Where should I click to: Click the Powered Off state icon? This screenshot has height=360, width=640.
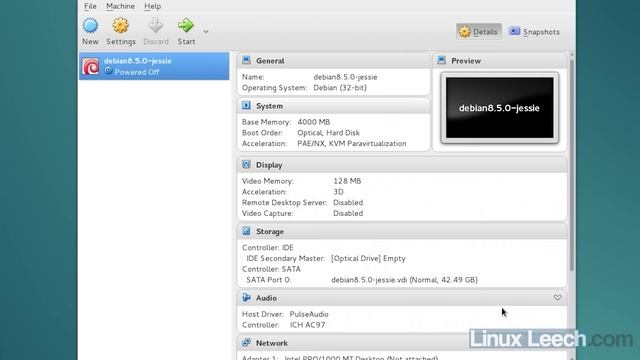[108, 71]
